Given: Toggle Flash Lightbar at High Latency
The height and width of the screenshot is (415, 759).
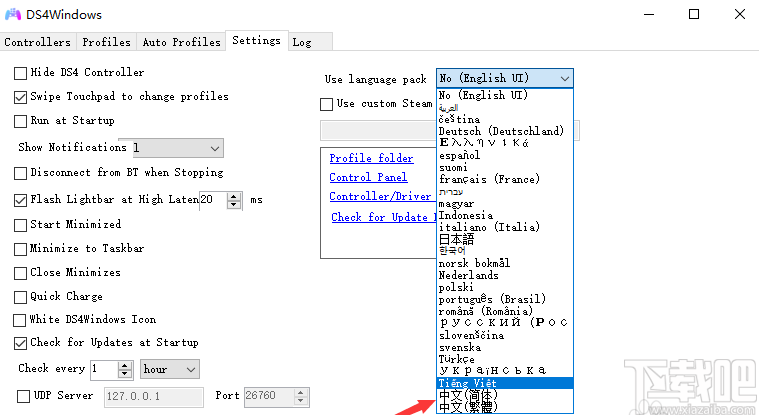Looking at the screenshot, I should coord(20,200).
